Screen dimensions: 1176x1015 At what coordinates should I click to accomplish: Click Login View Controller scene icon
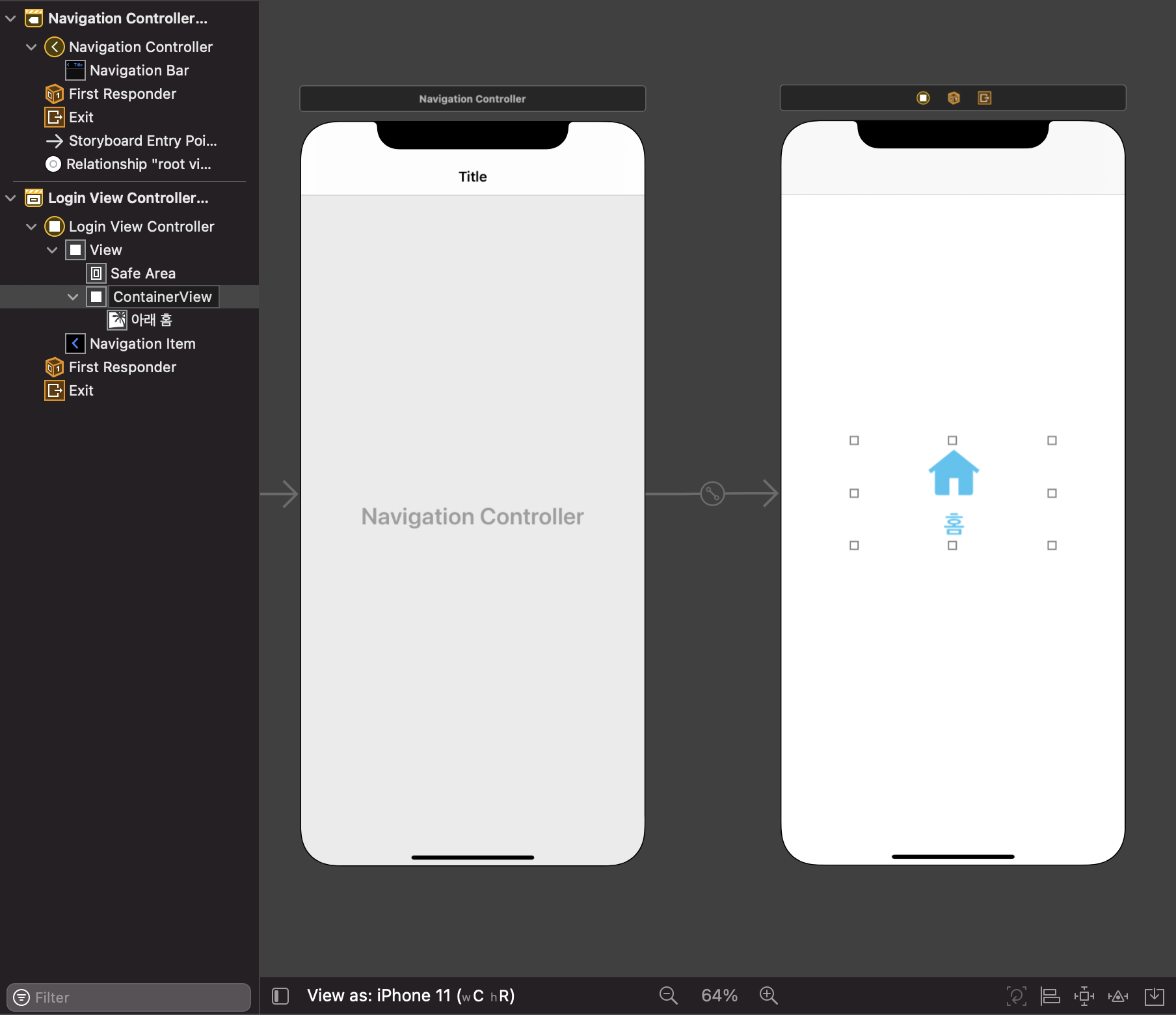point(34,198)
